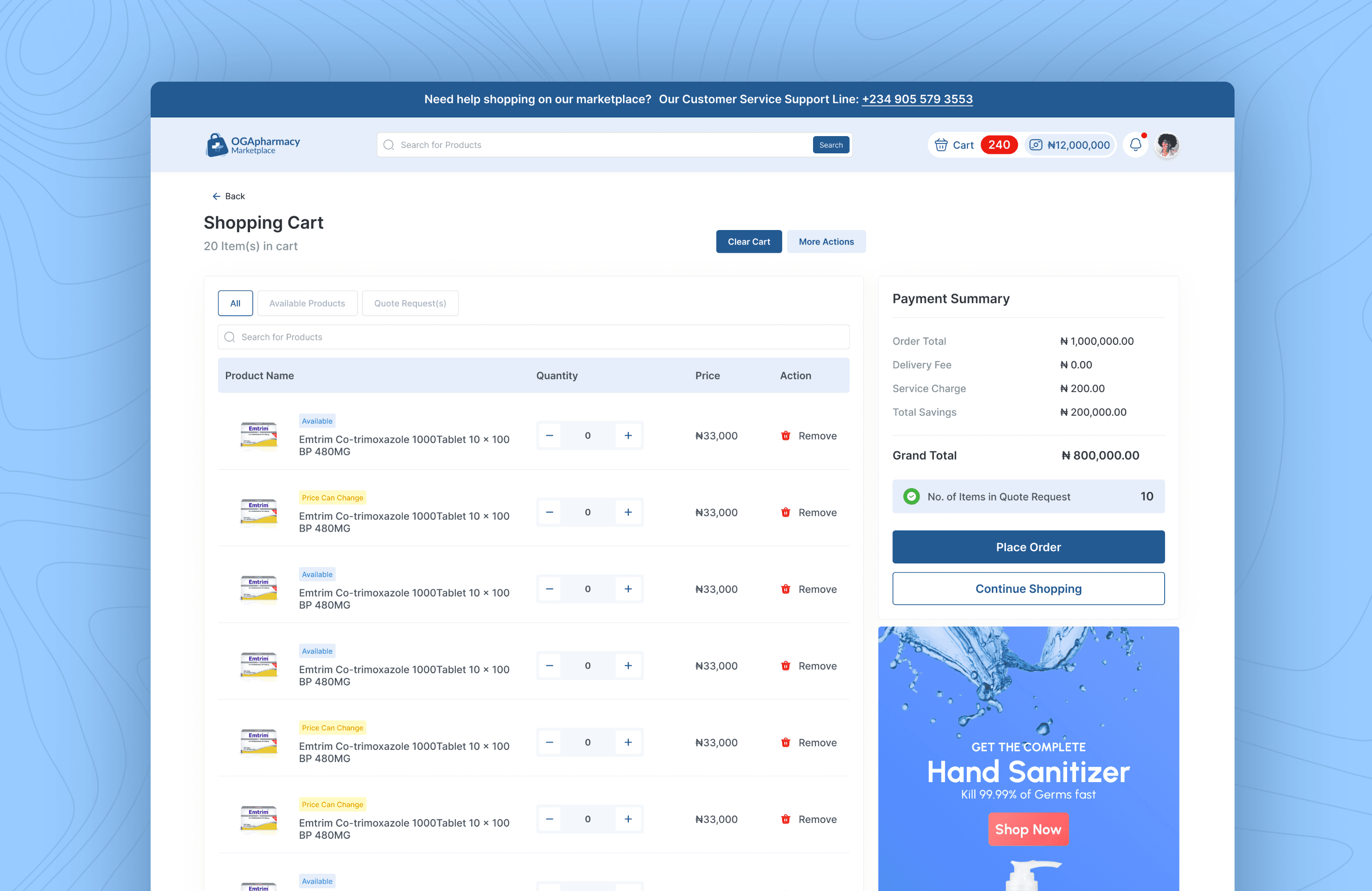Viewport: 1372px width, 891px height.
Task: Click the wallet balance ₦12,000,000
Action: [1078, 145]
